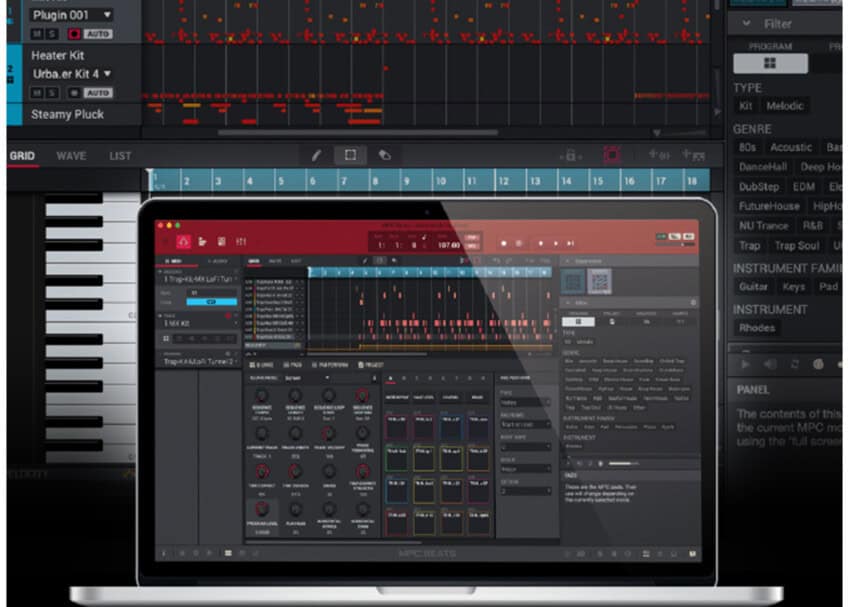This screenshot has height=607, width=850.
Task: Click the lock icon in grid toolbar
Action: tap(570, 155)
